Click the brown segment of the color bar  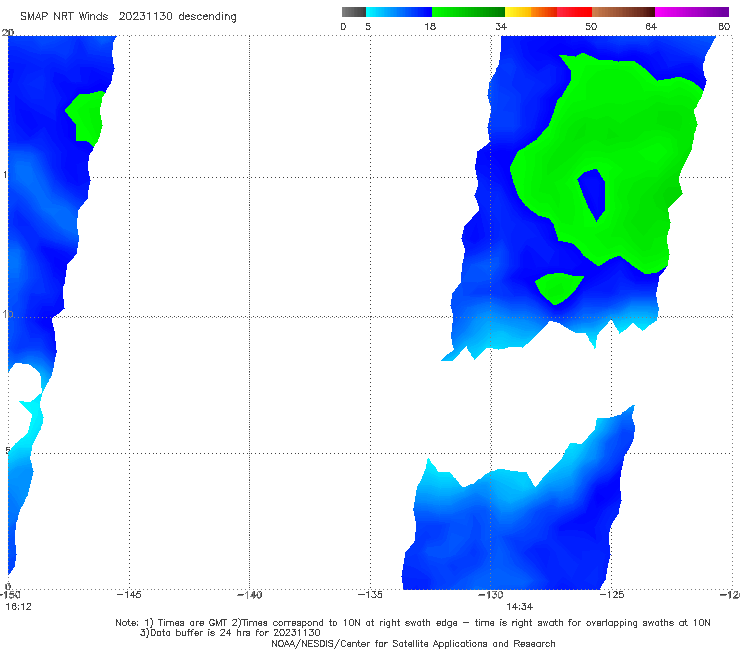tap(623, 12)
